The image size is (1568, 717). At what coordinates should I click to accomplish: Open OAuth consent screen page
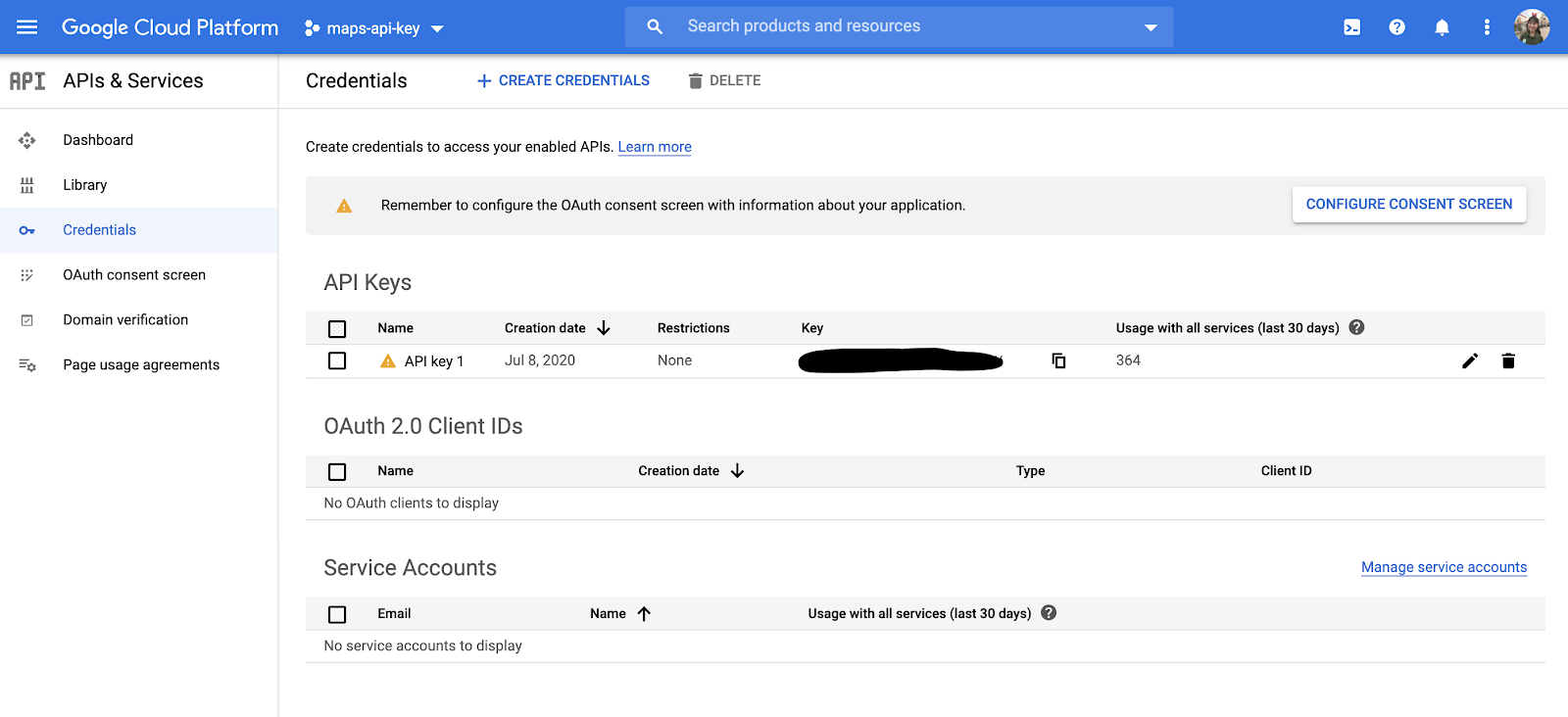point(134,275)
